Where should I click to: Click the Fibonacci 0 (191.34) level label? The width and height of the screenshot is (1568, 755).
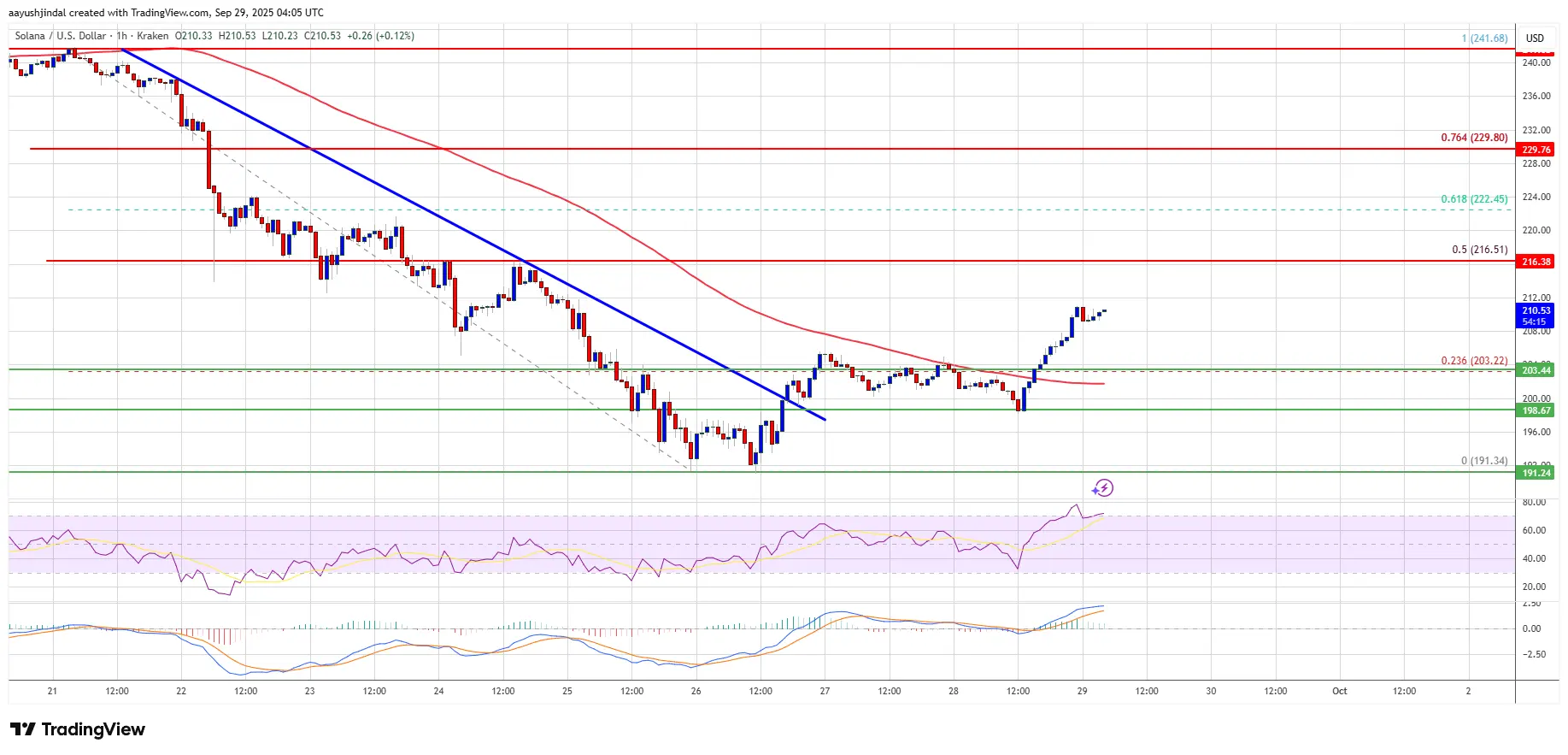tap(1484, 461)
